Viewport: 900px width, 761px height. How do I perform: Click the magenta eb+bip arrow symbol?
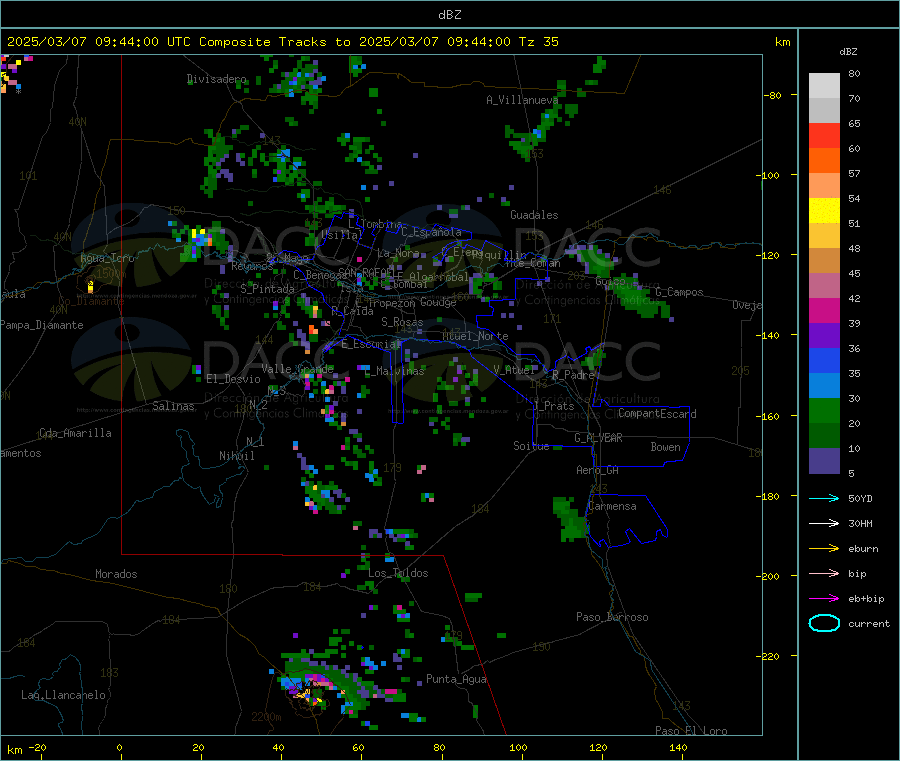coord(824,598)
